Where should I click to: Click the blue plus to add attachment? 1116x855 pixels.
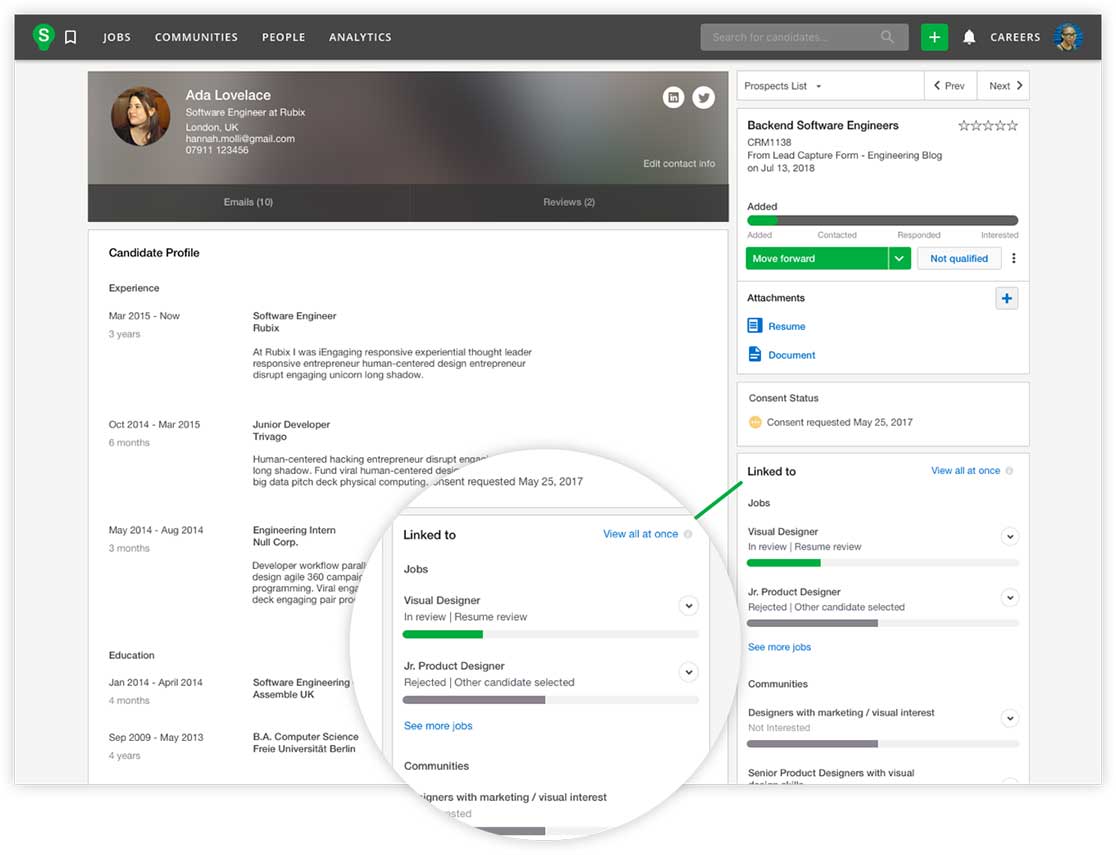tap(1006, 298)
